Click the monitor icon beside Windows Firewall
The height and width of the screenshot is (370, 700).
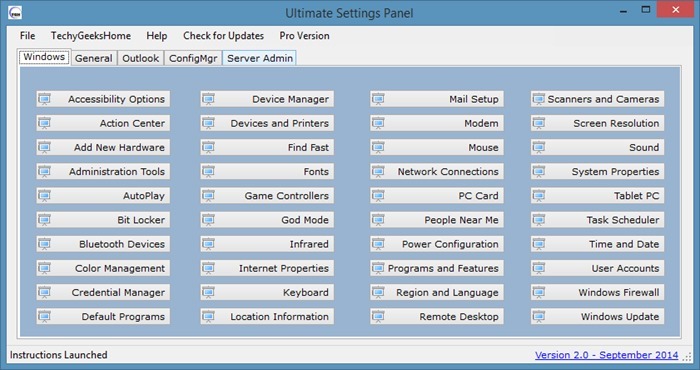pyautogui.click(x=539, y=292)
